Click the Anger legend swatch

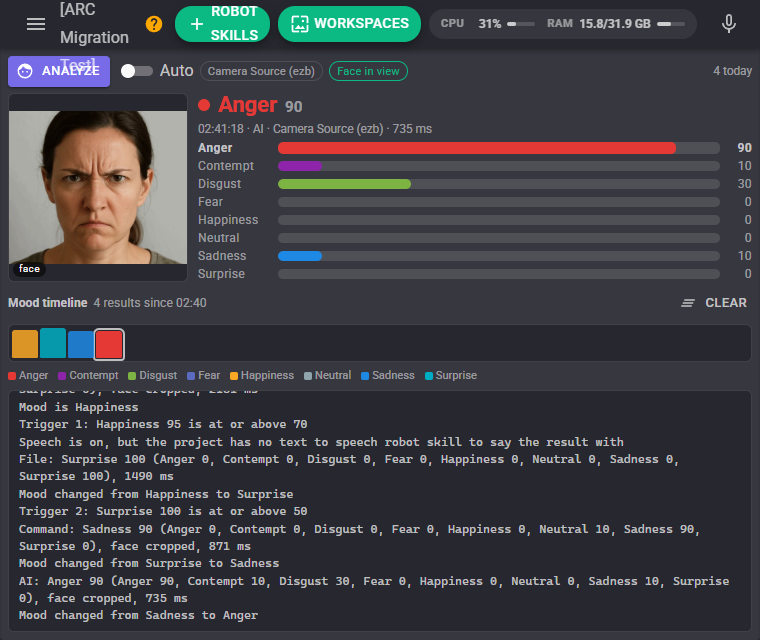click(12, 376)
